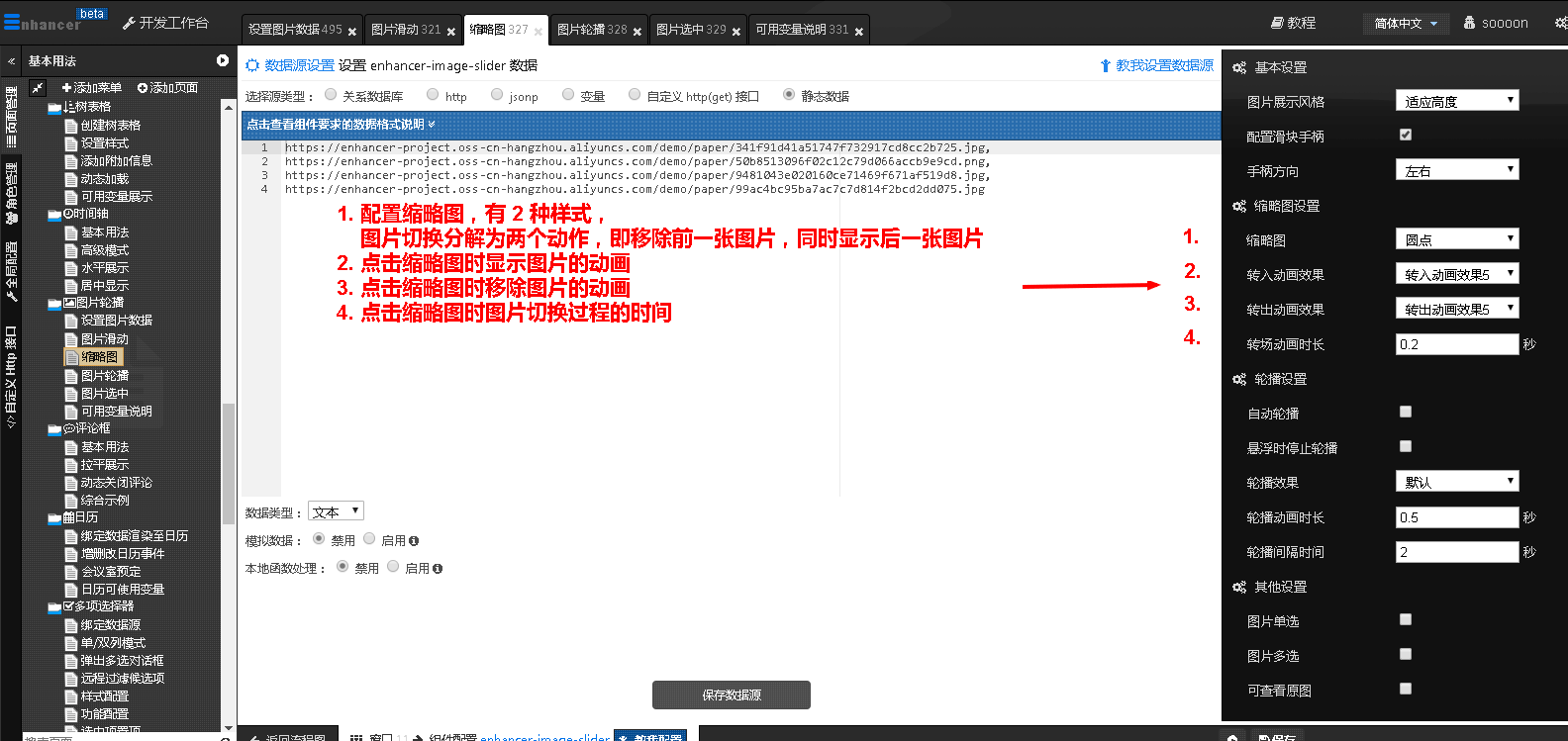Select the http source type radio button
This screenshot has height=741, width=1568.
(433, 95)
